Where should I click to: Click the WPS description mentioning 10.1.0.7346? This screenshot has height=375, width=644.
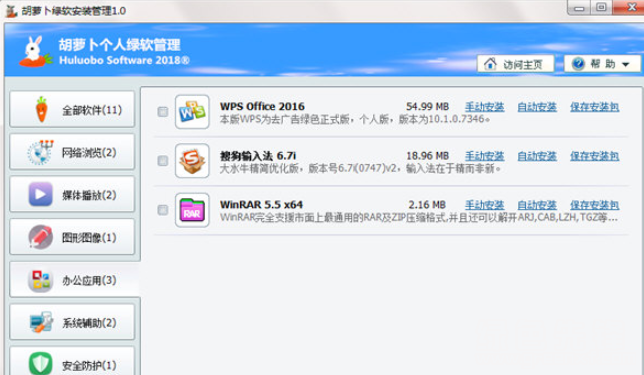(355, 119)
